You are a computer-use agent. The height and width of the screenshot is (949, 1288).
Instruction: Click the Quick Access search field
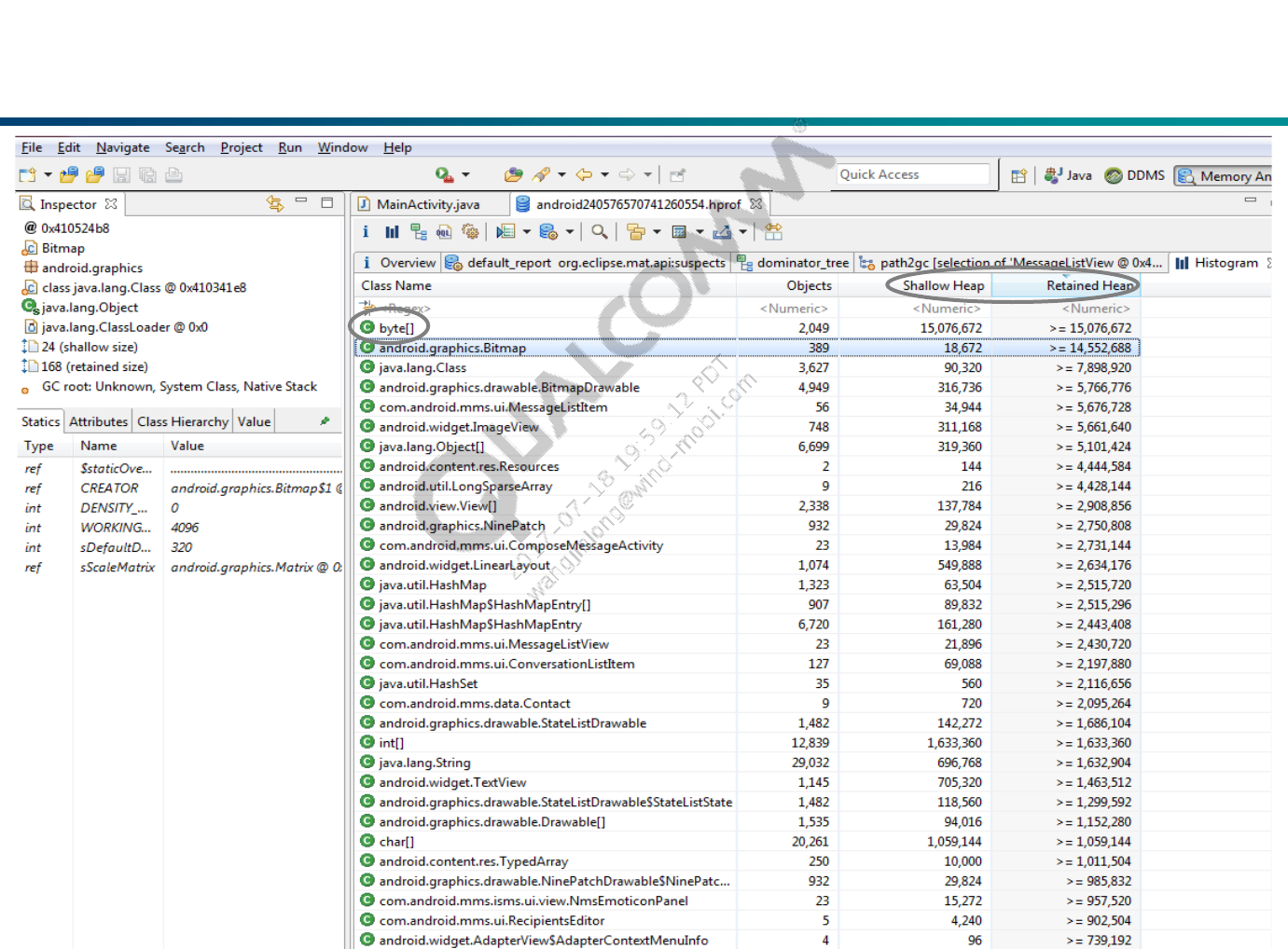[x=914, y=174]
